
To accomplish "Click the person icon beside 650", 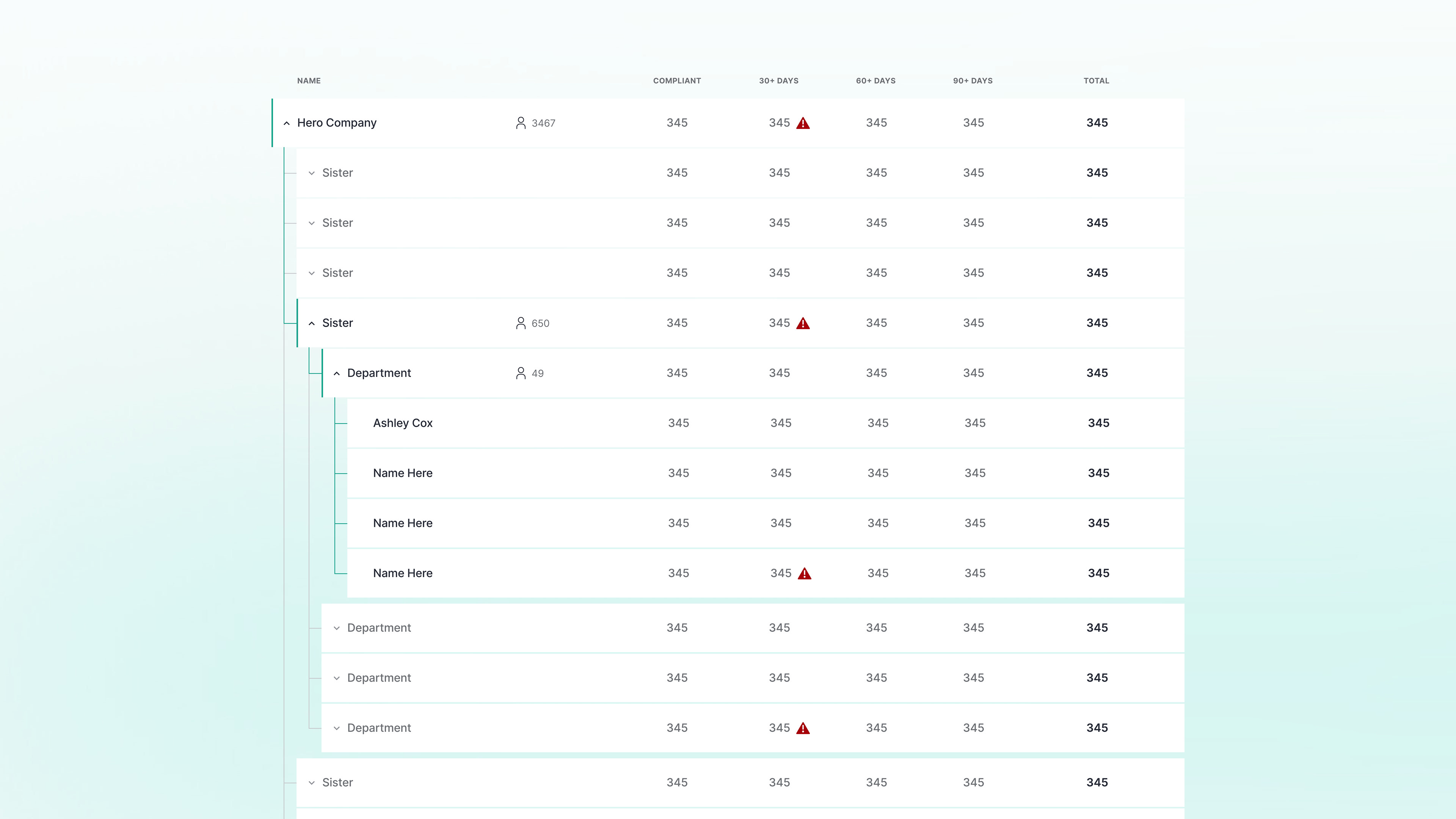I will click(x=521, y=323).
